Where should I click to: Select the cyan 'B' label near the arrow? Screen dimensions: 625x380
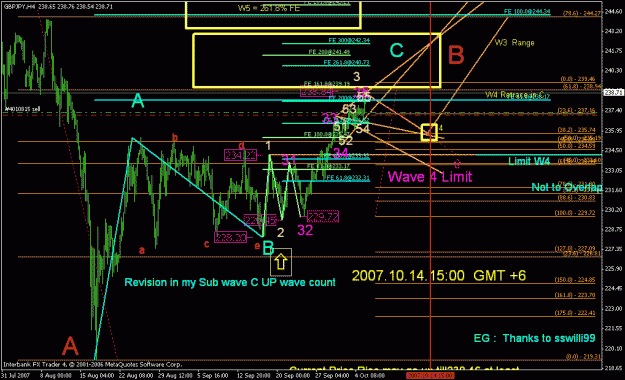(268, 248)
